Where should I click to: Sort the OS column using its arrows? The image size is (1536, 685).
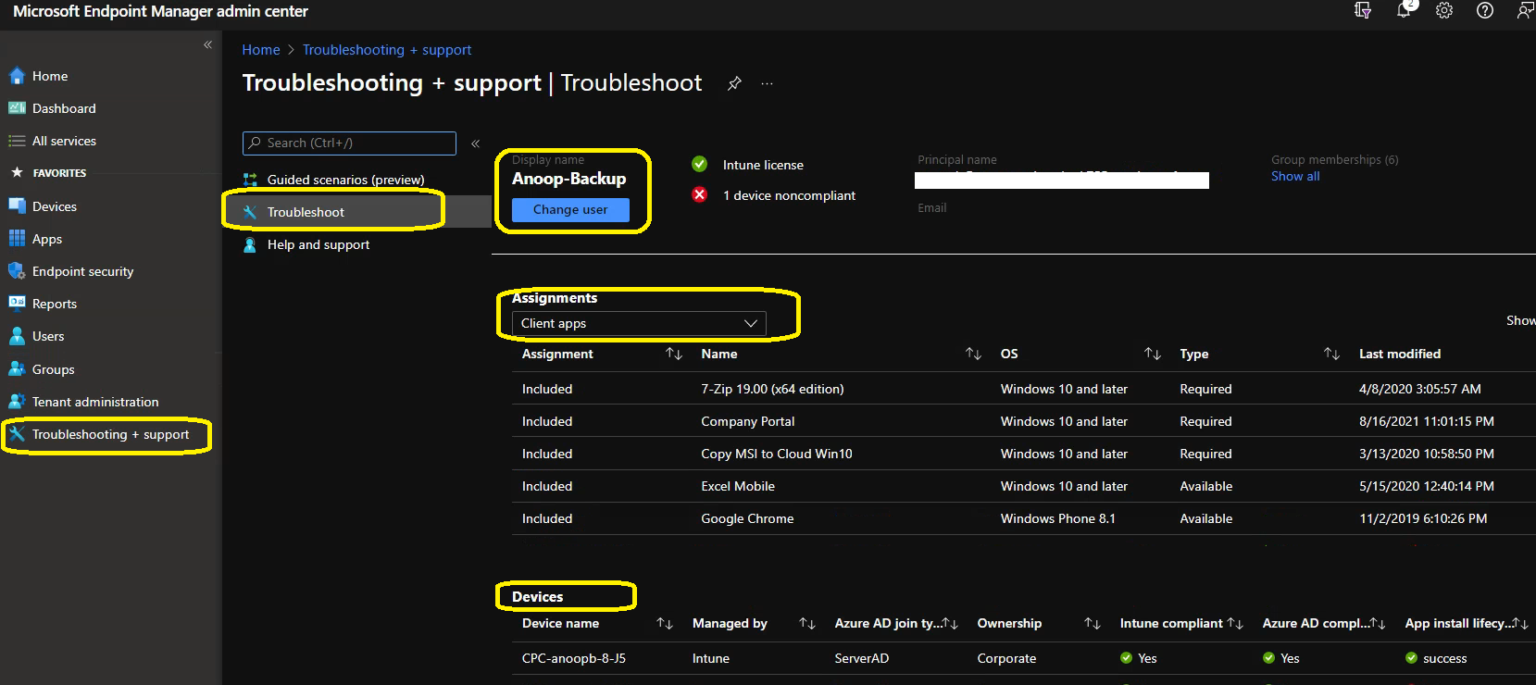(1151, 353)
